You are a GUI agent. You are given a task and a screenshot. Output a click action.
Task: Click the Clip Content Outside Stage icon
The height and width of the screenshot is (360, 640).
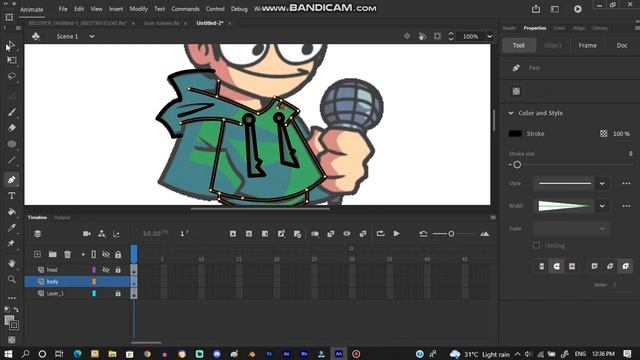coord(437,36)
